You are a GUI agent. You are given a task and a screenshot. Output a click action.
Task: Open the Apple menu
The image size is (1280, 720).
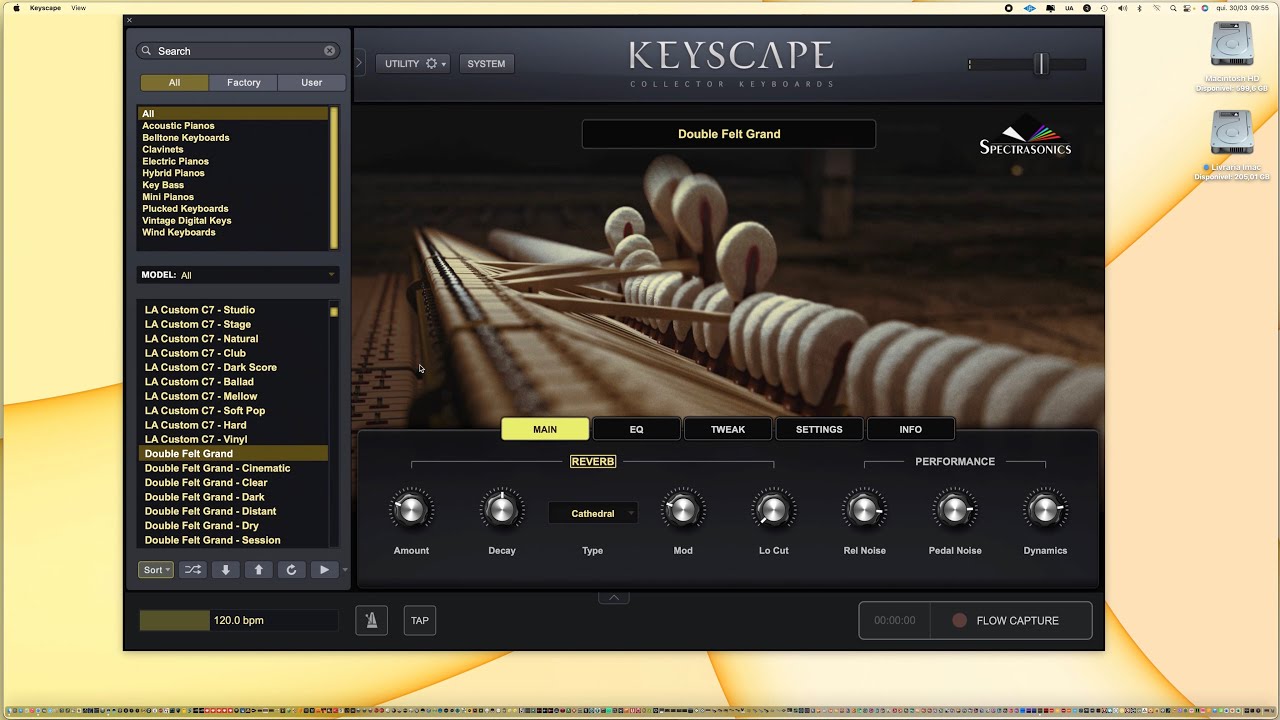click(16, 7)
